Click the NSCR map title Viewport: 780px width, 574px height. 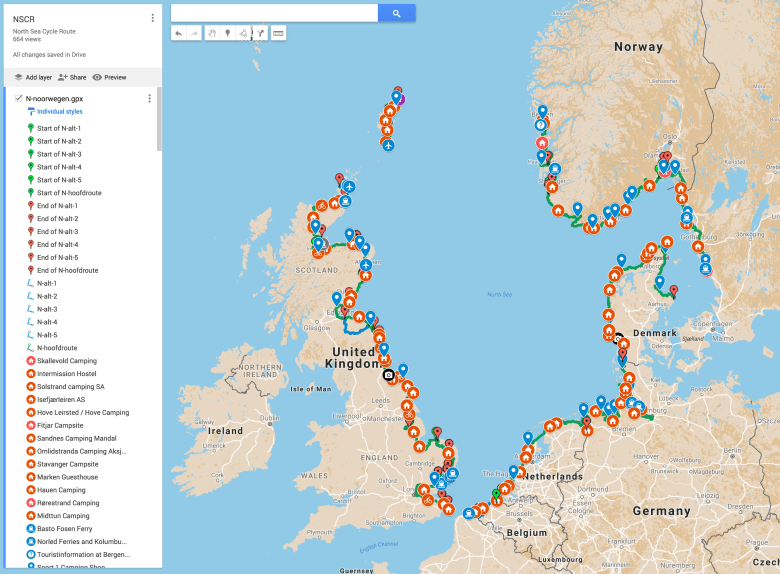pyautogui.click(x=24, y=18)
